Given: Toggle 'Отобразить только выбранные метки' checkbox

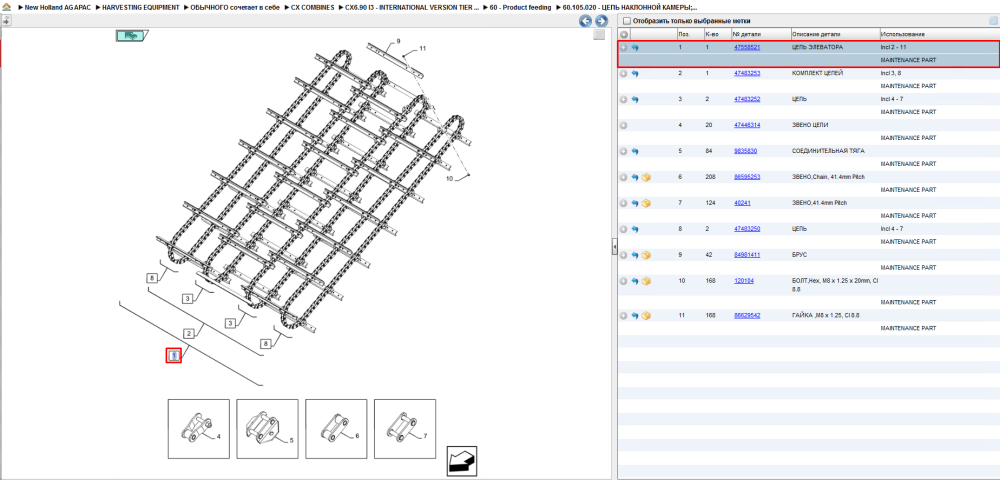Looking at the screenshot, I should (x=626, y=21).
